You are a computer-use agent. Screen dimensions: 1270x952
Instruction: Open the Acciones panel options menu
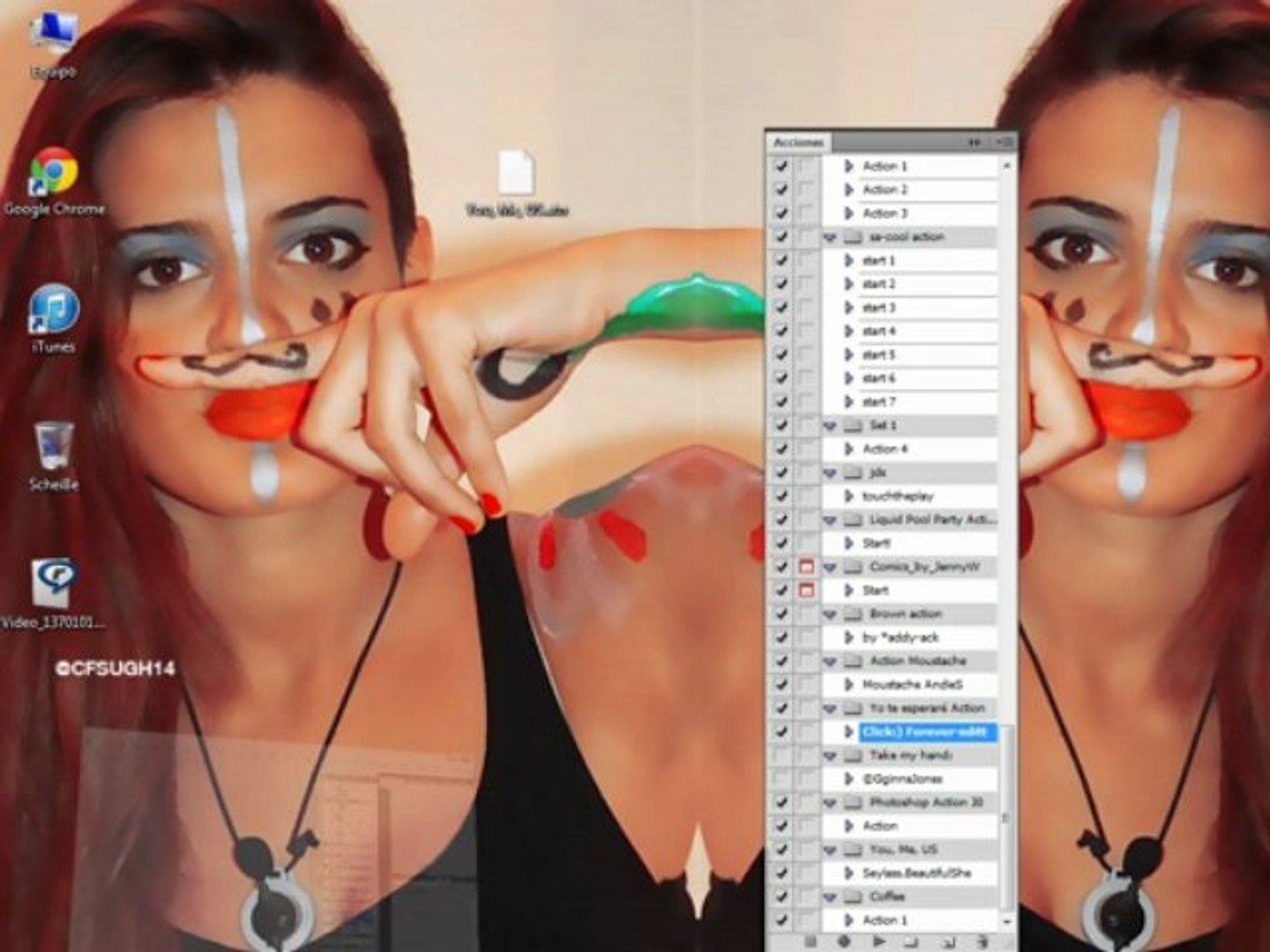pos(1005,142)
